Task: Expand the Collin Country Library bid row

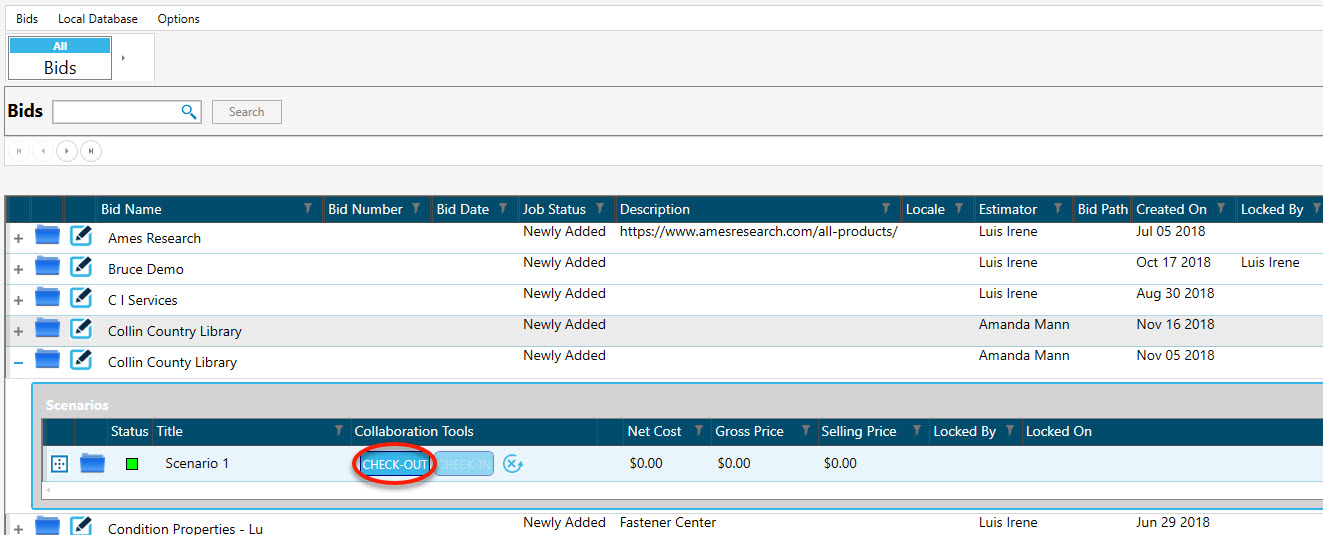Action: [x=18, y=332]
